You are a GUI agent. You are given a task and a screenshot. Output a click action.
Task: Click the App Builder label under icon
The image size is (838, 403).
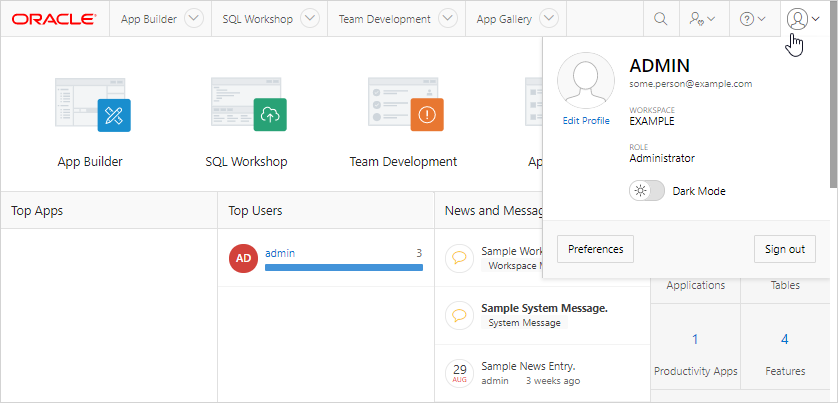click(90, 161)
